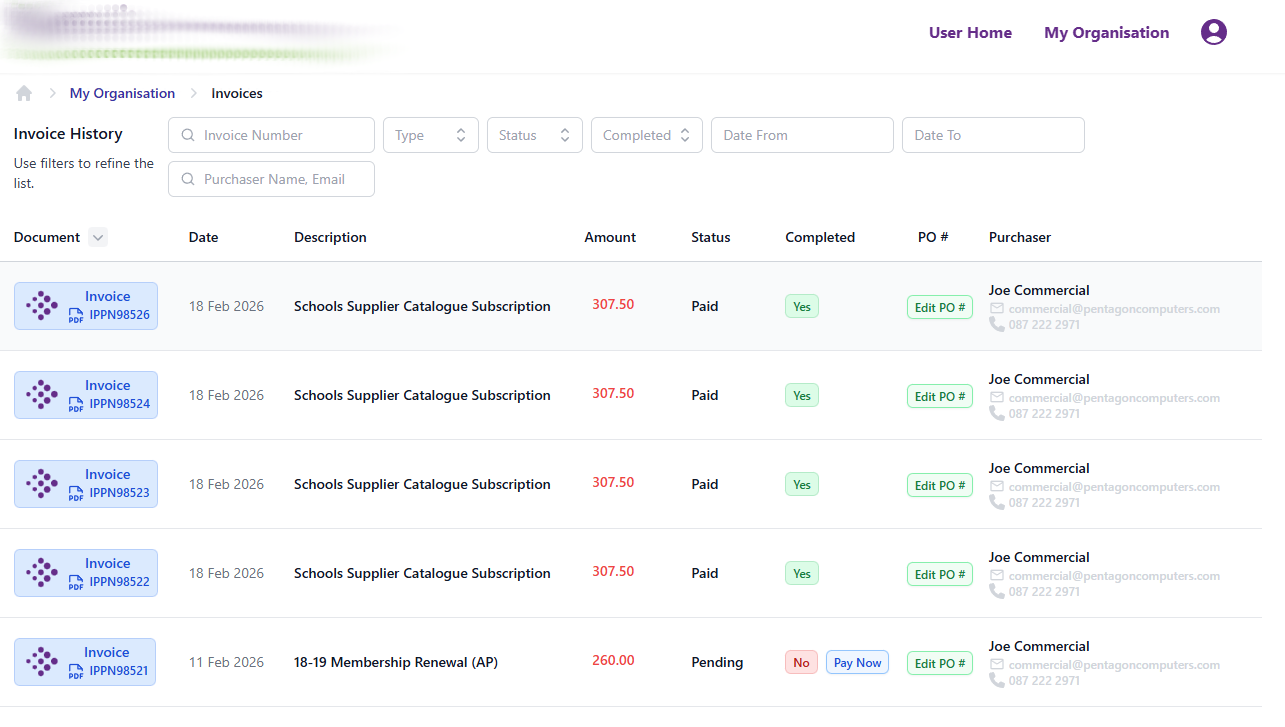Open invoice IPPN98523 PDF document

(x=86, y=484)
